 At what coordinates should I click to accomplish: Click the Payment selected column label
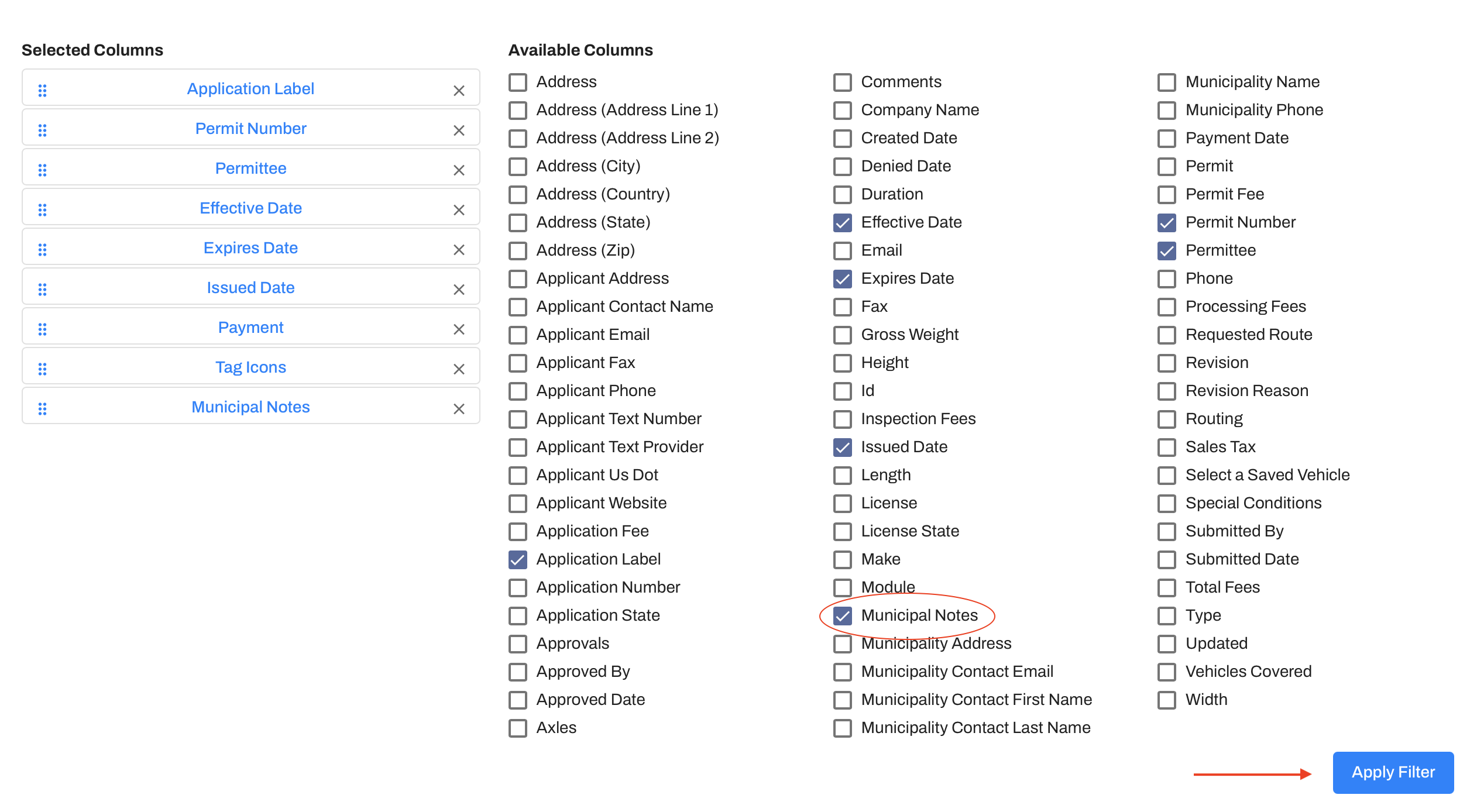[x=250, y=327]
